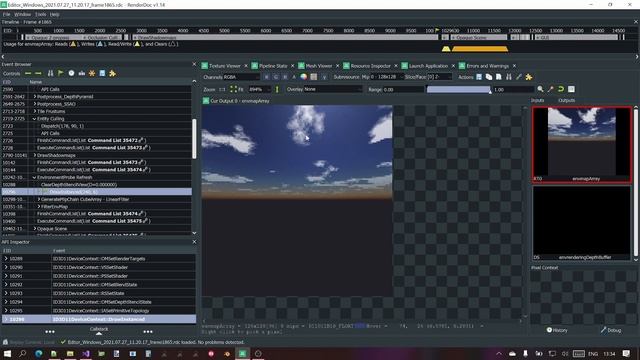Toggle the histogram icon beside range controls
This screenshot has height=360, width=640.
tap(571, 89)
